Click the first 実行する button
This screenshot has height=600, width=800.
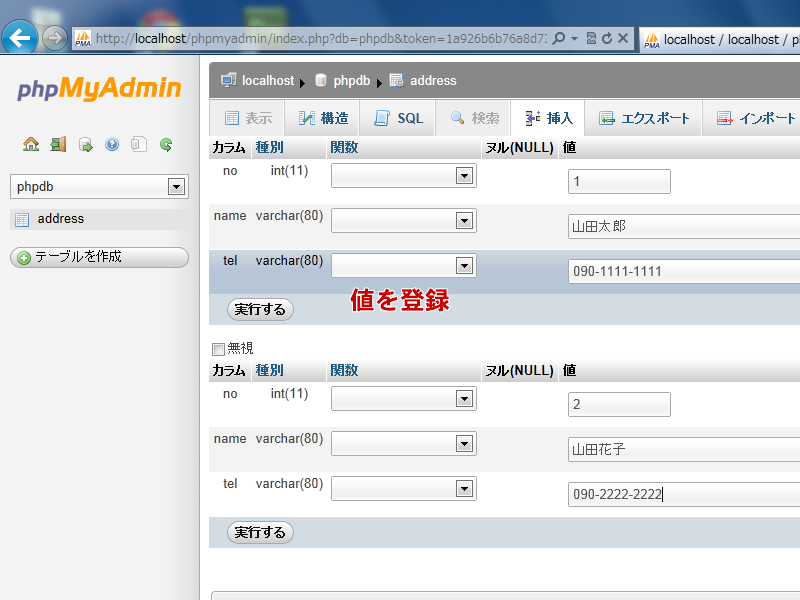point(260,309)
